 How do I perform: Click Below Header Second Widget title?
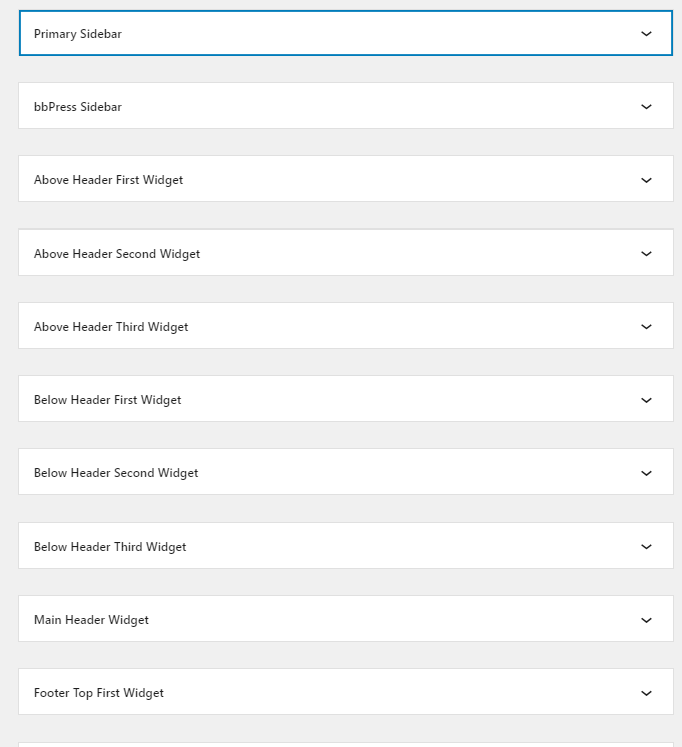click(116, 474)
